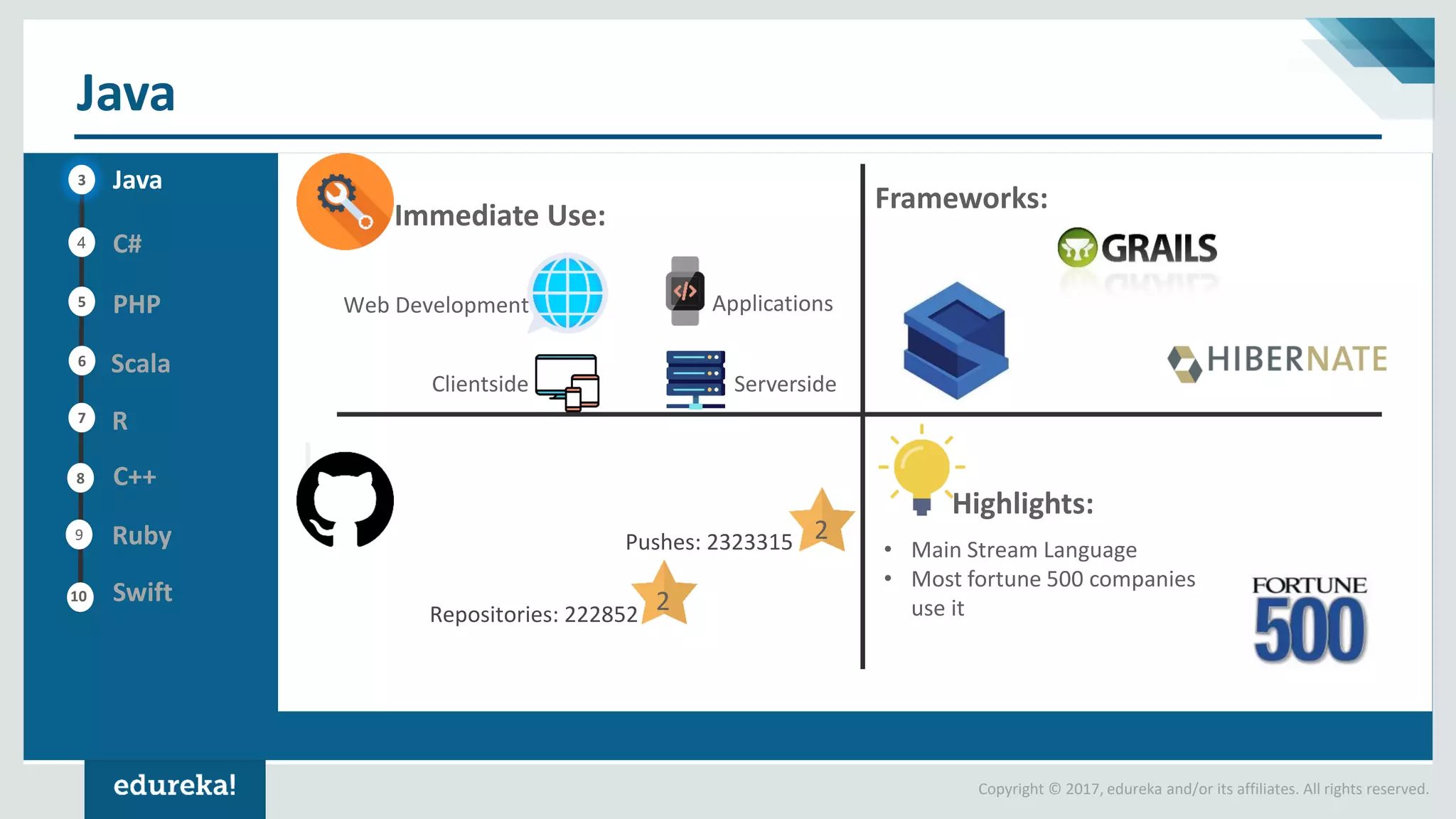Screen dimensions: 1456x819
Task: Select Java in the language sidebar
Action: (137, 181)
